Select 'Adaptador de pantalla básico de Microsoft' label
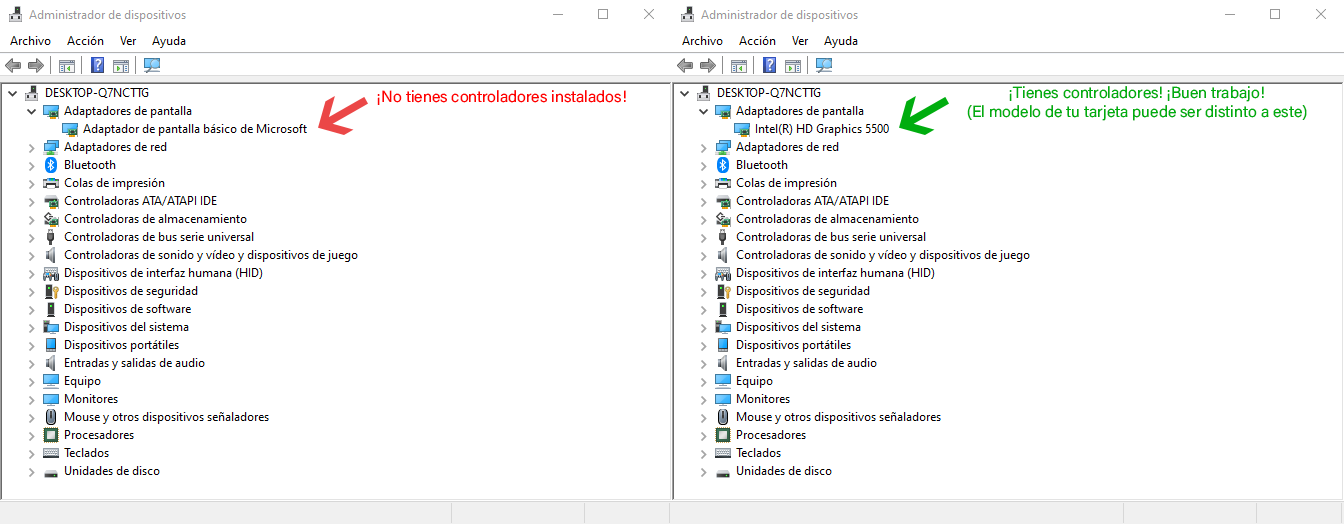Screen dimensions: 1344x524 [x=195, y=129]
